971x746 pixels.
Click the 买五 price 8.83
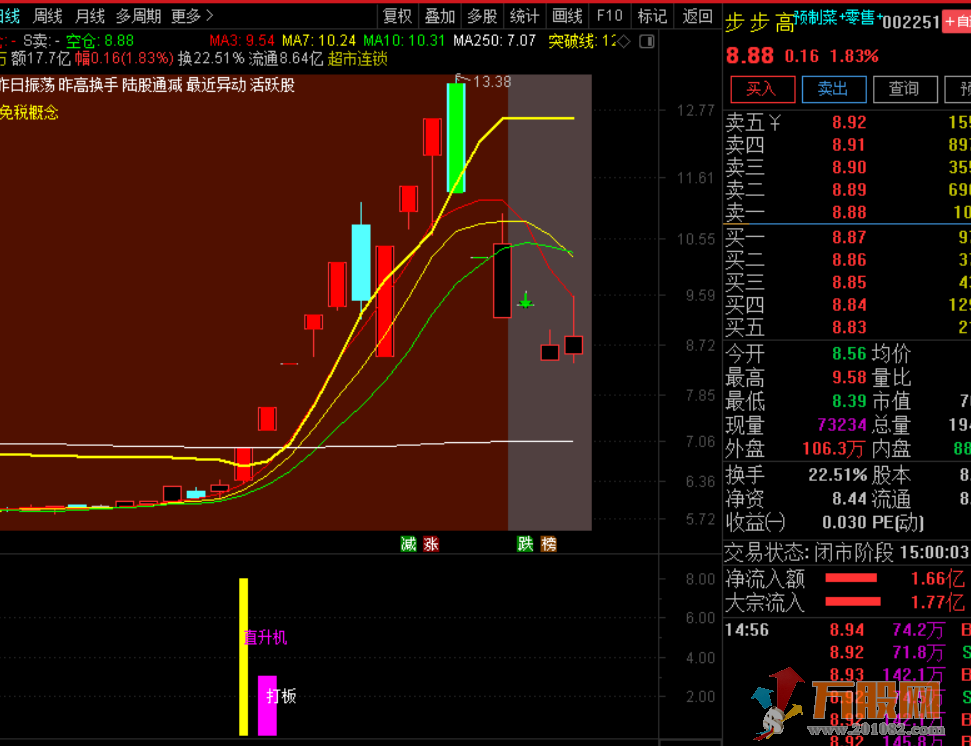848,327
